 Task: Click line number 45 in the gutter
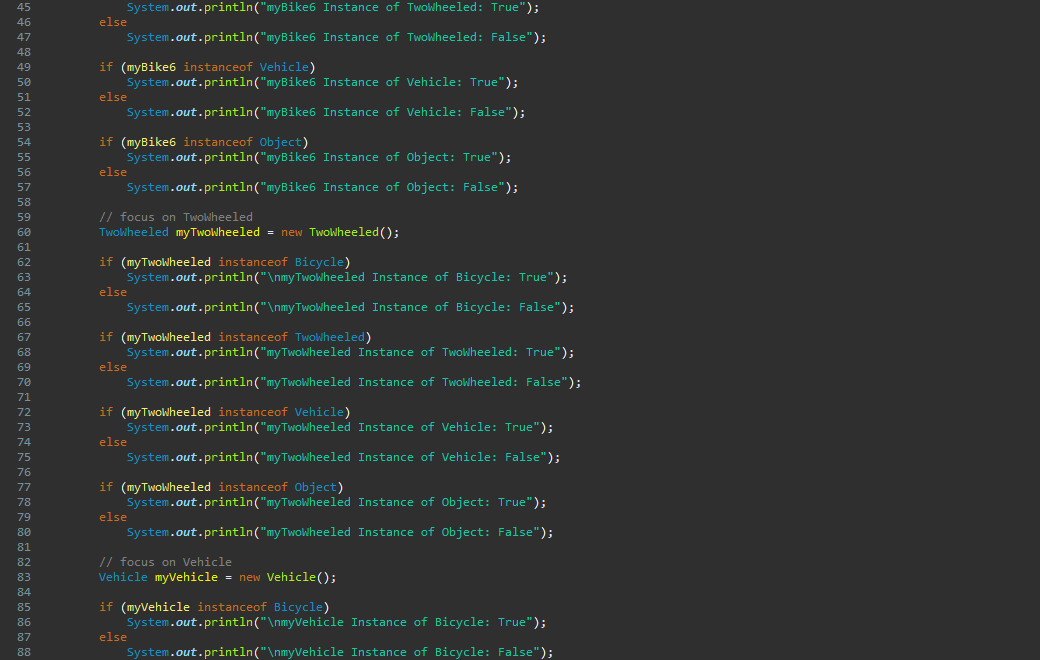coord(23,7)
